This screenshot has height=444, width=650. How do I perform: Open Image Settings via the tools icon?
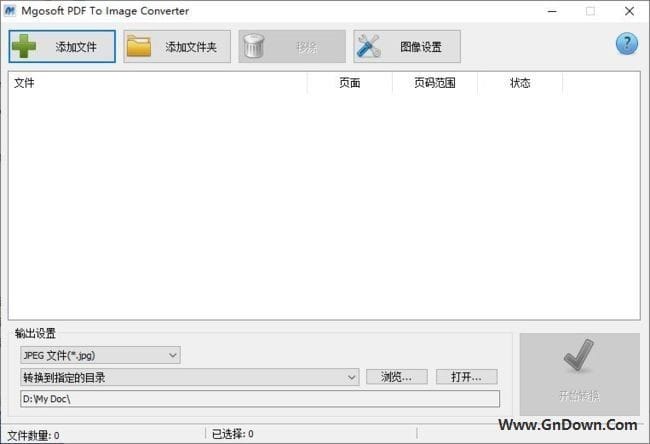click(x=369, y=46)
